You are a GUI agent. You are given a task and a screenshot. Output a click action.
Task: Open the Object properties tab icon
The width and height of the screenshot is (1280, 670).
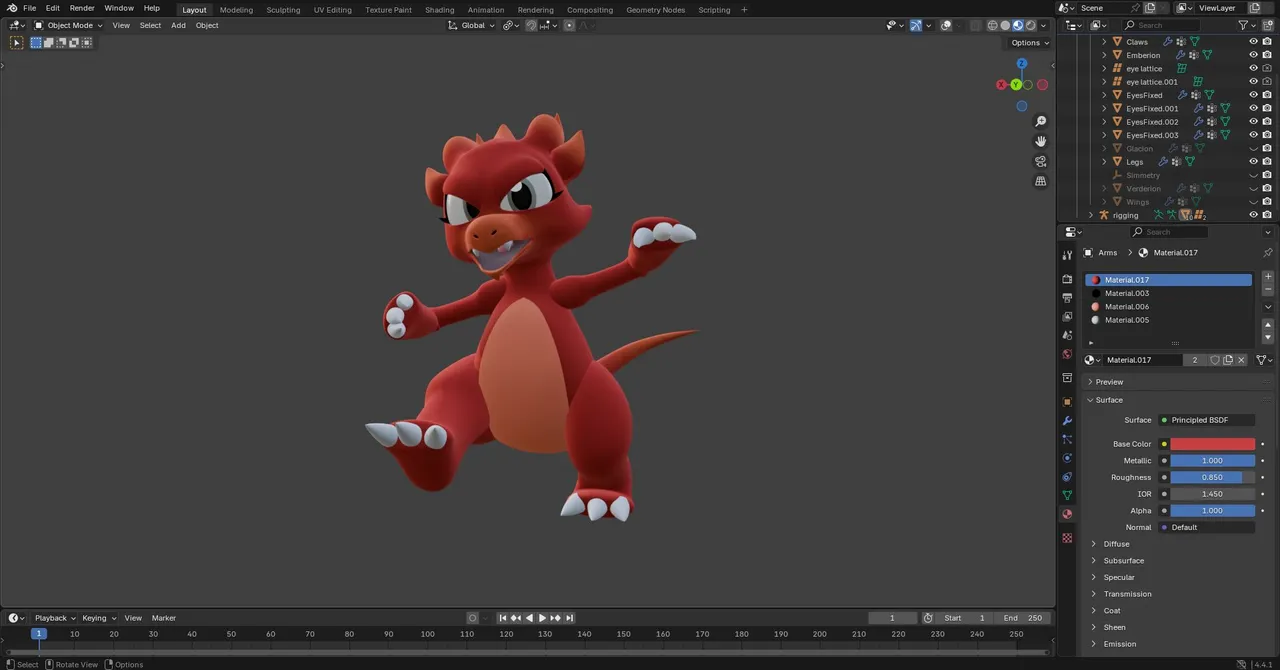pyautogui.click(x=1067, y=402)
